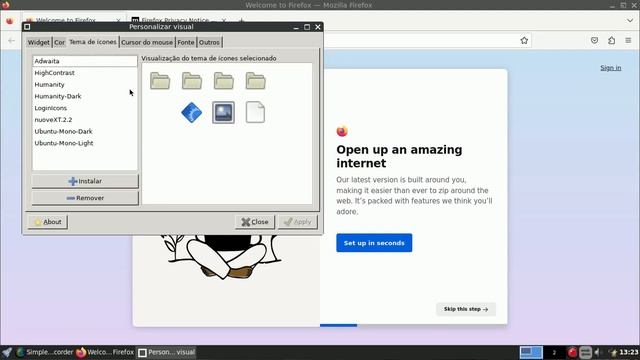Open the Firefox list all tabs chevron
This screenshot has width=640, height=360.
pos(630,20)
